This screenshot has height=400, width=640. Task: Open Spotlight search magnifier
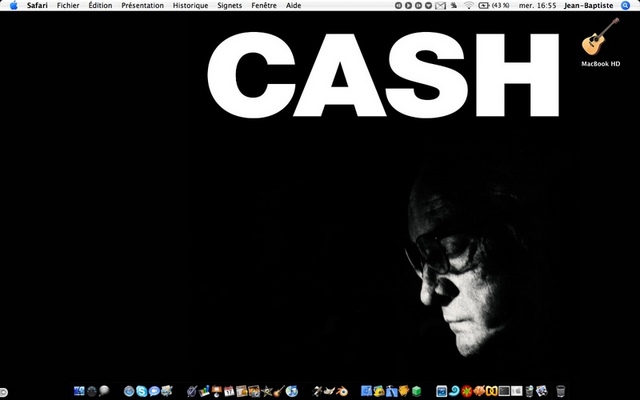pyautogui.click(x=625, y=5)
